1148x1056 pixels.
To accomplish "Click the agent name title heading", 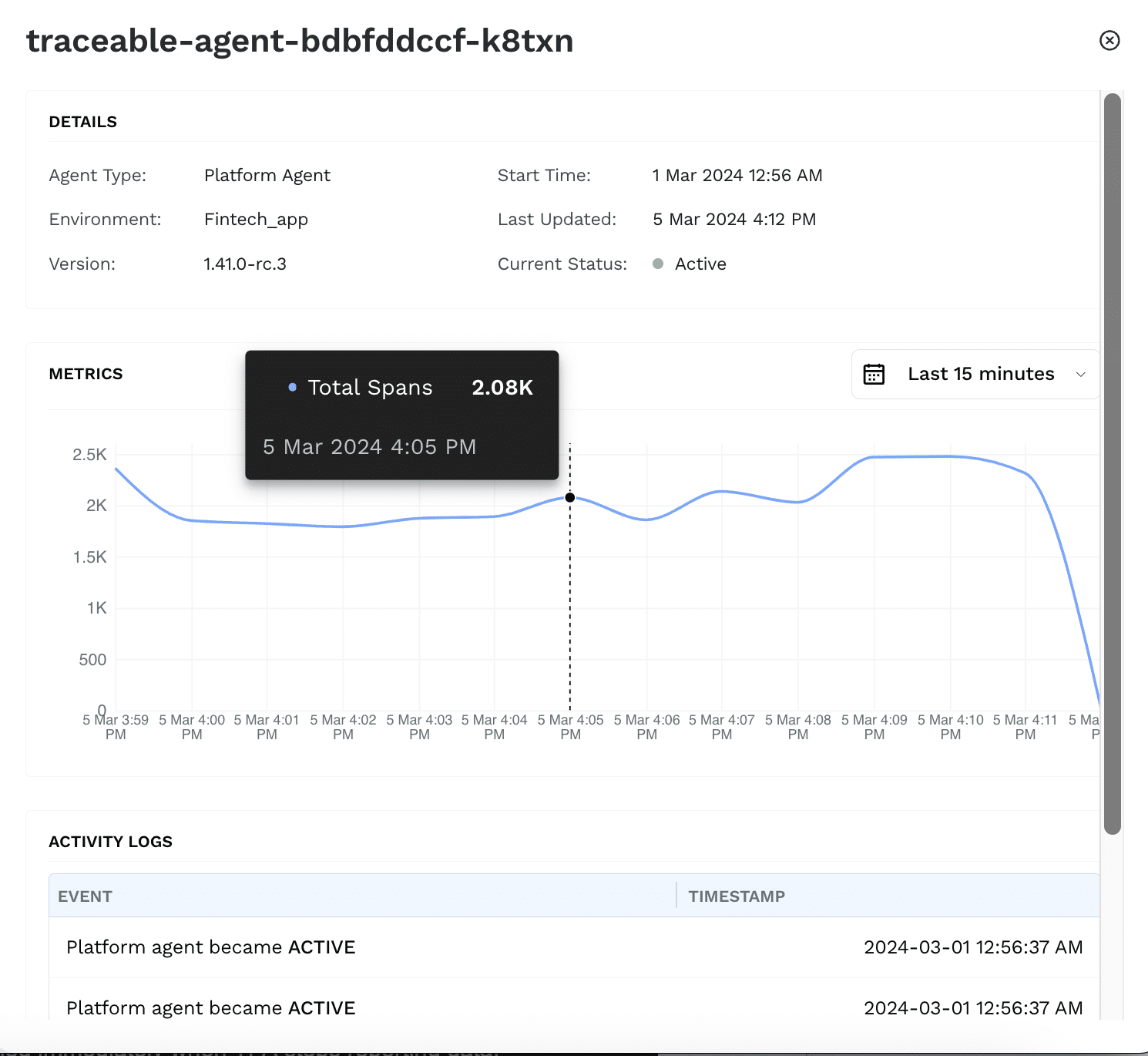I will [x=300, y=41].
